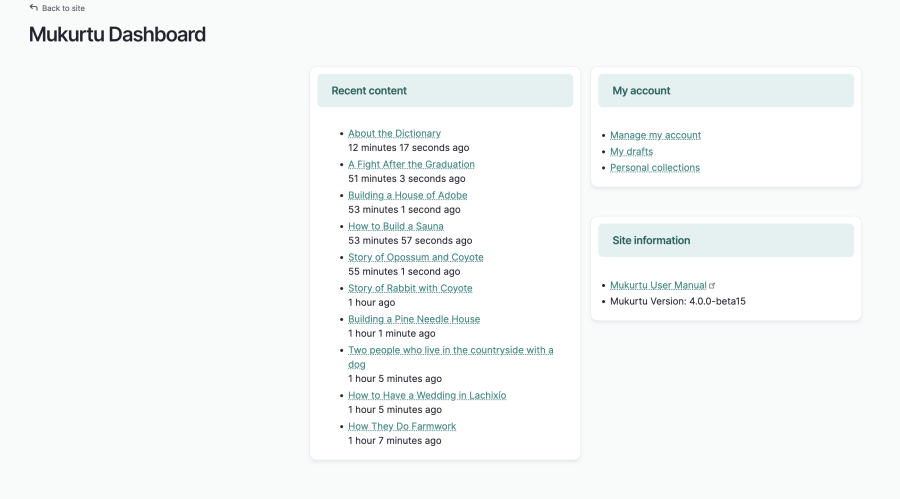Click the '12 minutes 17 seconds ago' timestamp
This screenshot has height=499, width=900.
[x=408, y=148]
